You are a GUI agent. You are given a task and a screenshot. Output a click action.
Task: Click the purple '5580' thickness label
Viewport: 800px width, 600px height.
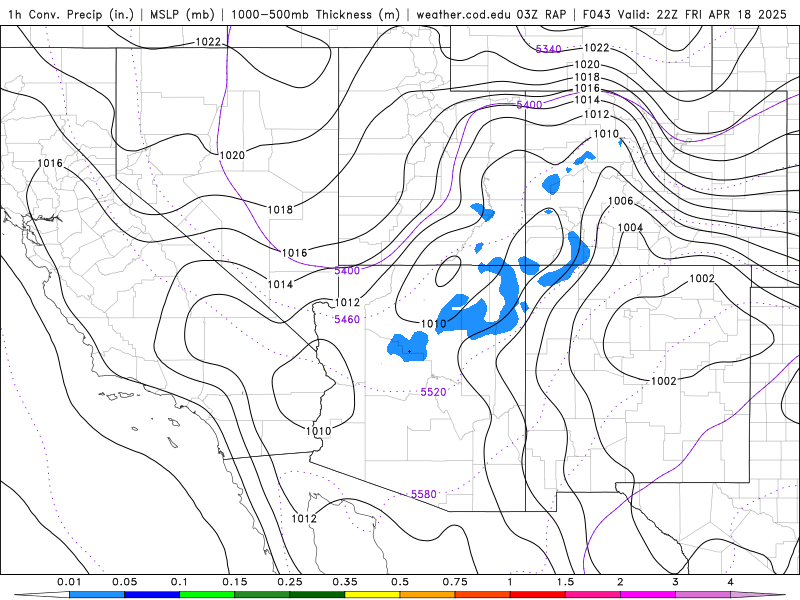click(x=424, y=494)
